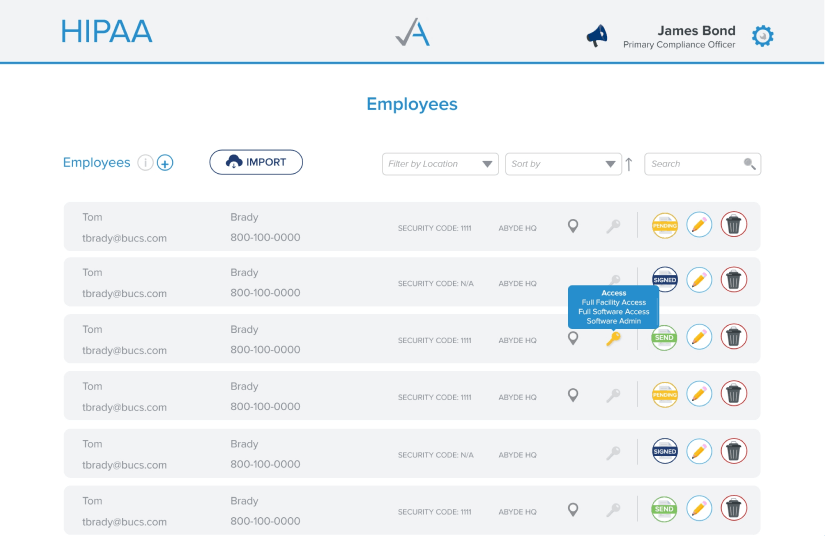Delete the second employee with trash icon
825x536 pixels.
[733, 279]
